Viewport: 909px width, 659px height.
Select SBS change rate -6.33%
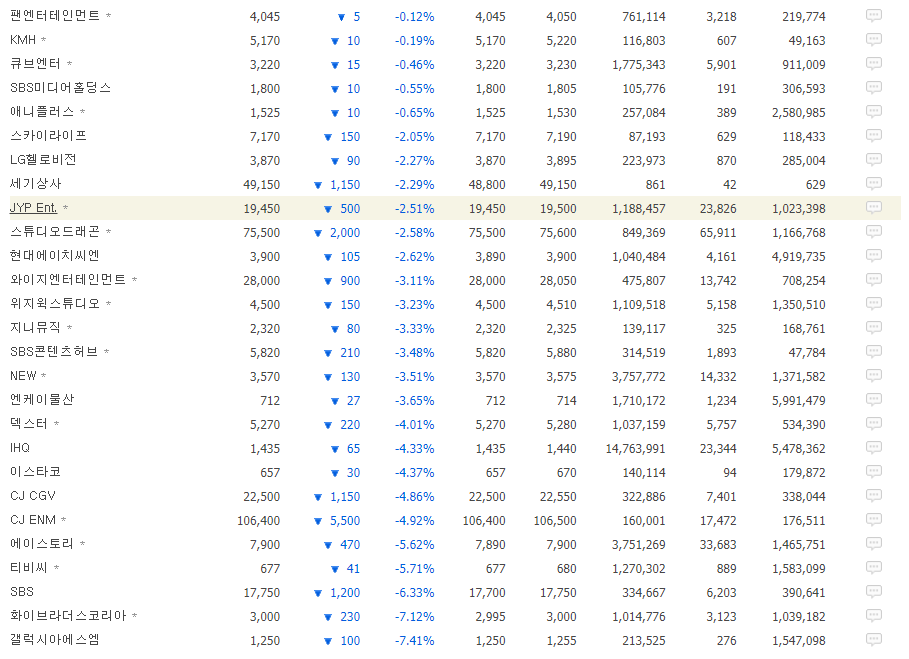(414, 593)
